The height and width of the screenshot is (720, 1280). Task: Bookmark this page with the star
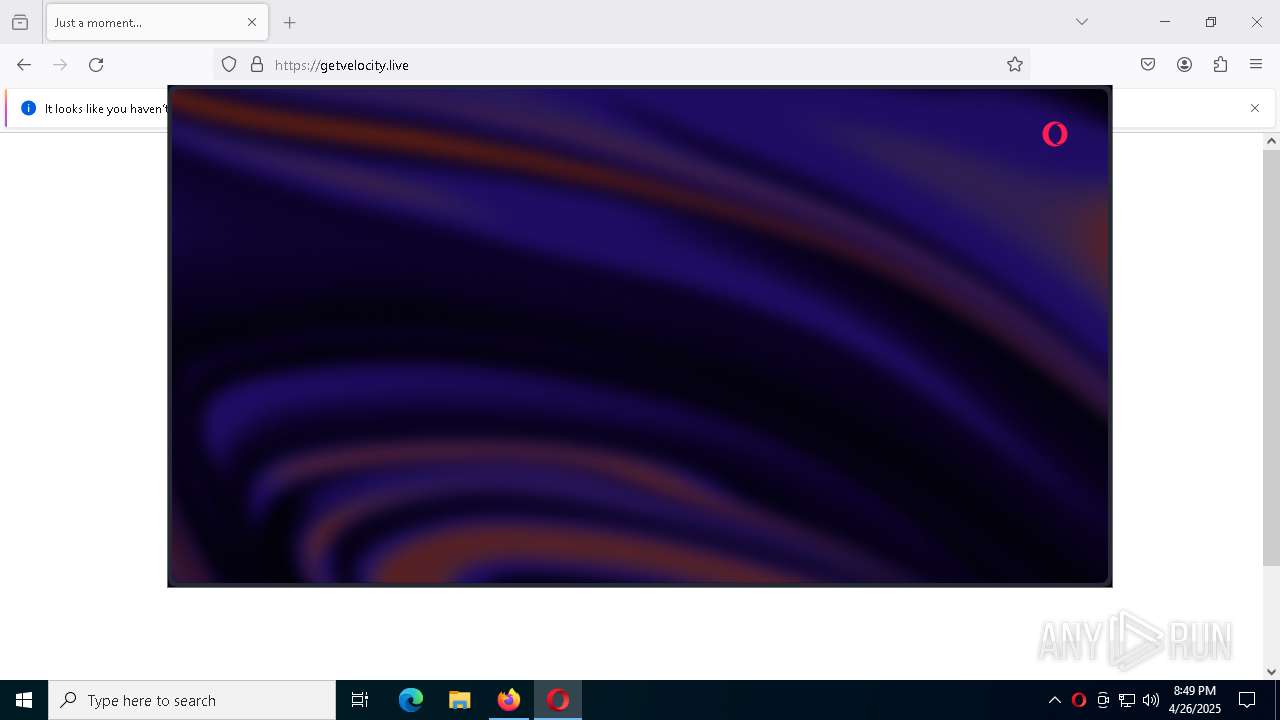click(1015, 65)
